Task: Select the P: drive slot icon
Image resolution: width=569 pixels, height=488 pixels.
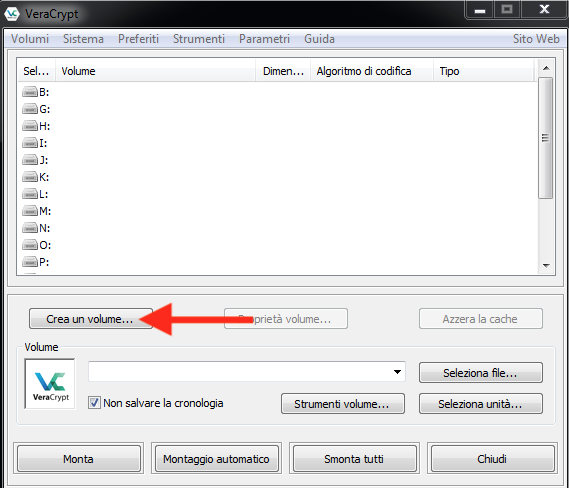Action: (x=30, y=262)
